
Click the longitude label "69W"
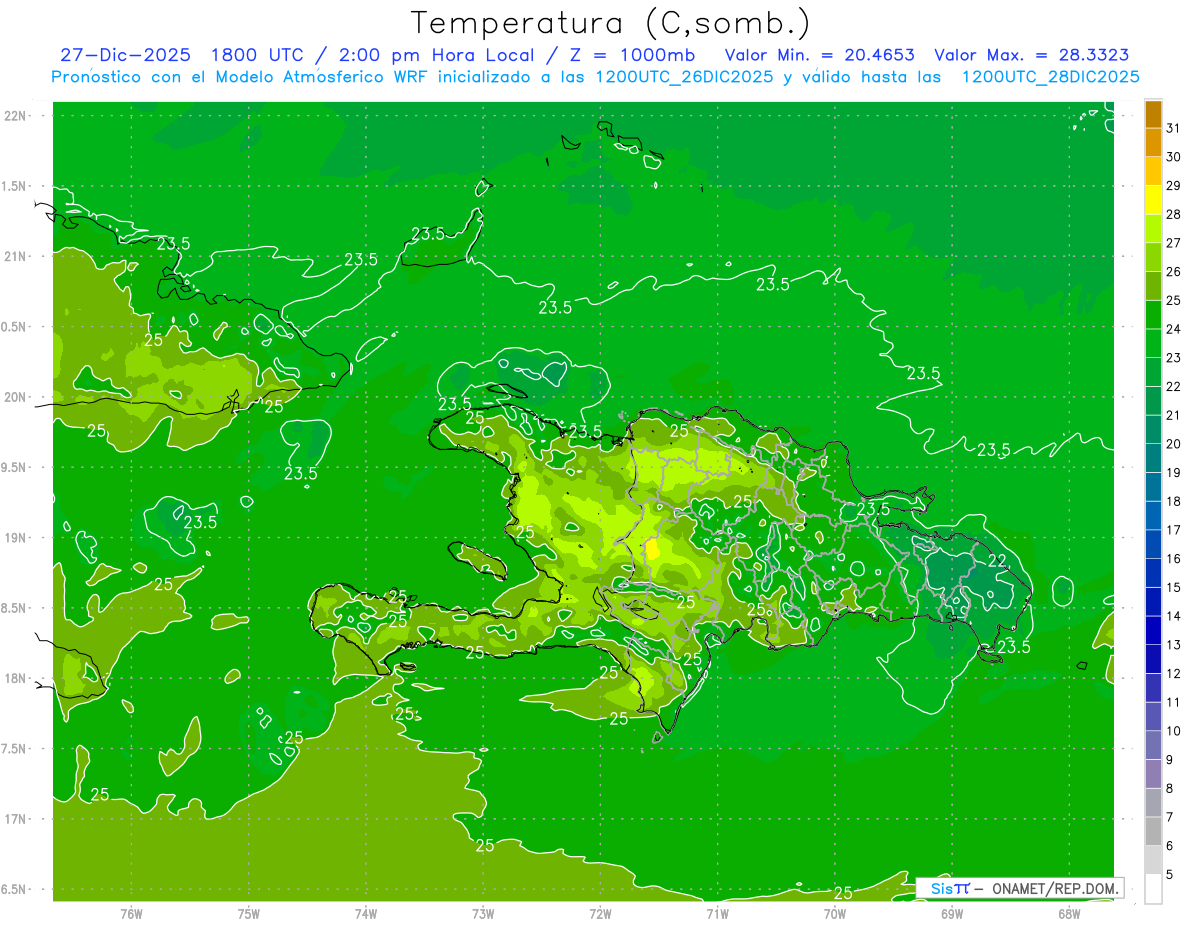(x=952, y=913)
